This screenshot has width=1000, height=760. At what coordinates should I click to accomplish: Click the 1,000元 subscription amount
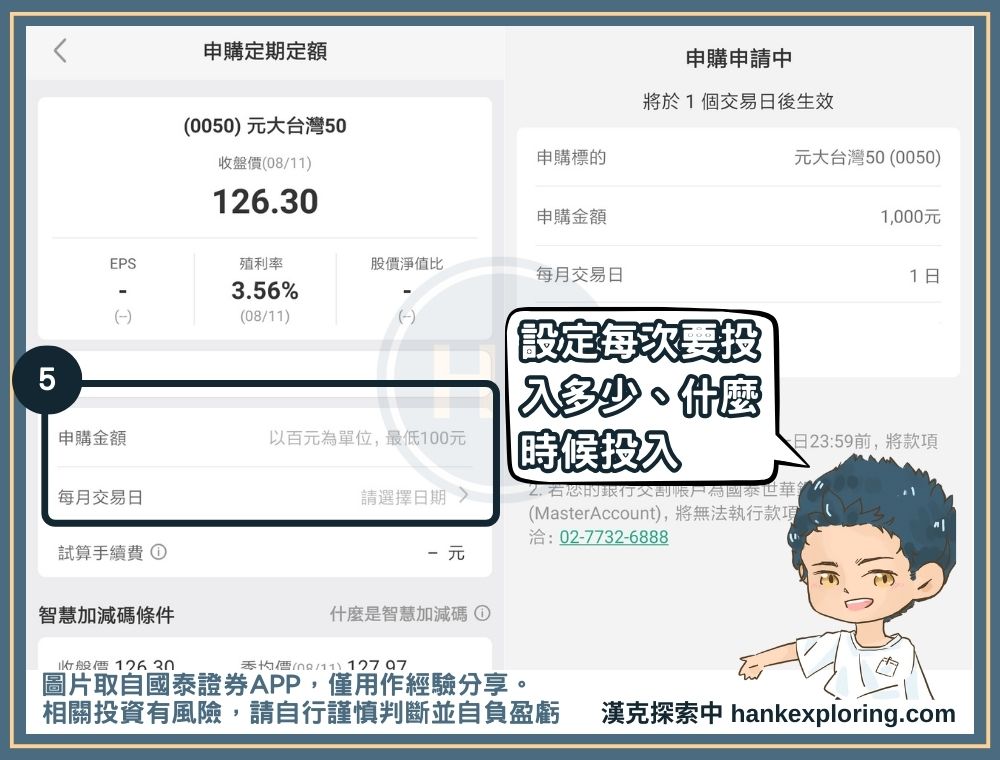[x=910, y=216]
